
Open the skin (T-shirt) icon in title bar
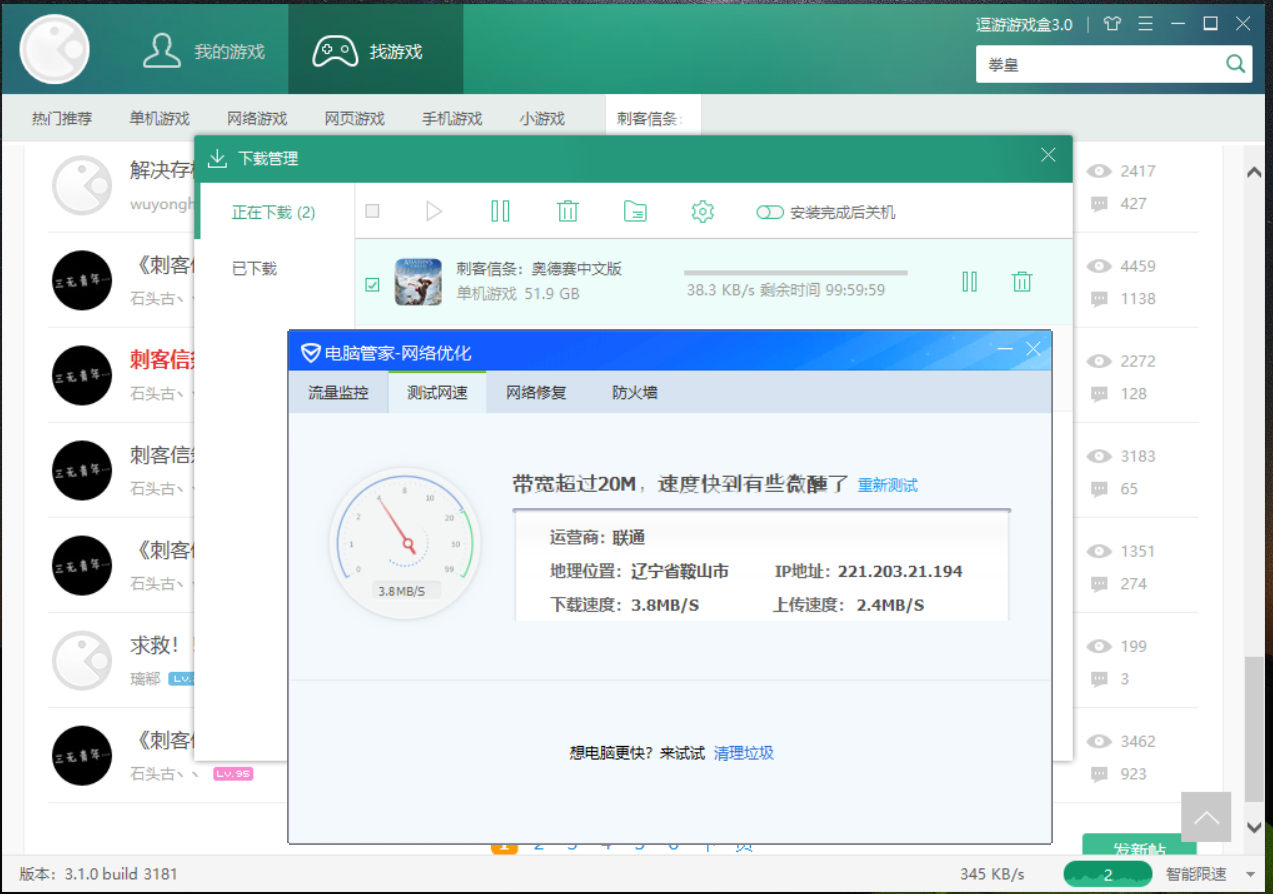1112,24
